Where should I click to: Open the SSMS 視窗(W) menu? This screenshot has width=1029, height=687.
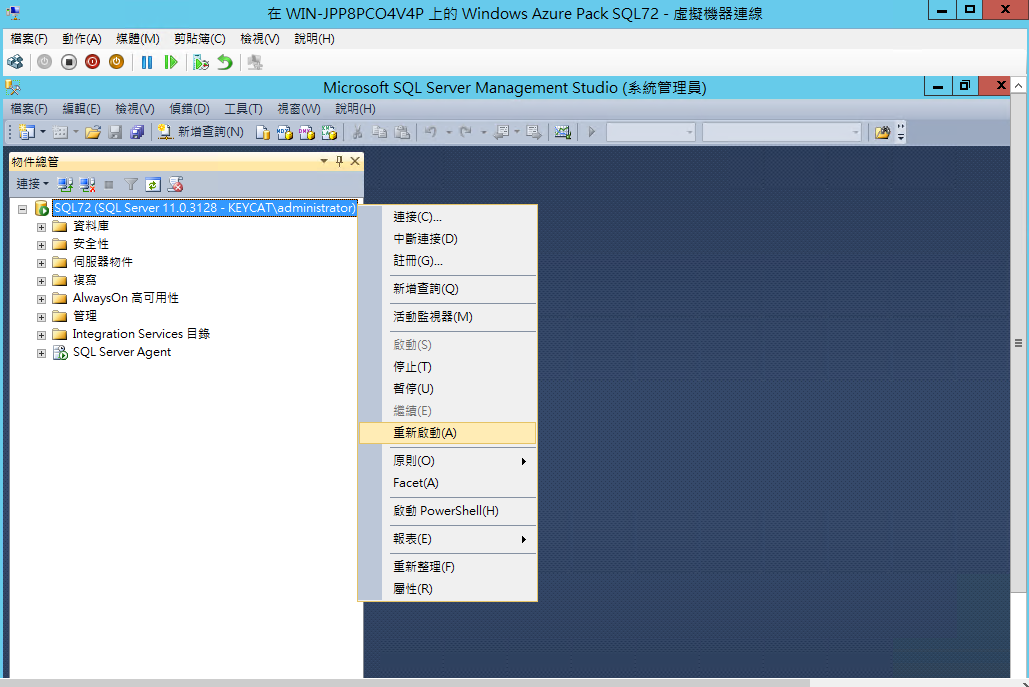coord(299,109)
